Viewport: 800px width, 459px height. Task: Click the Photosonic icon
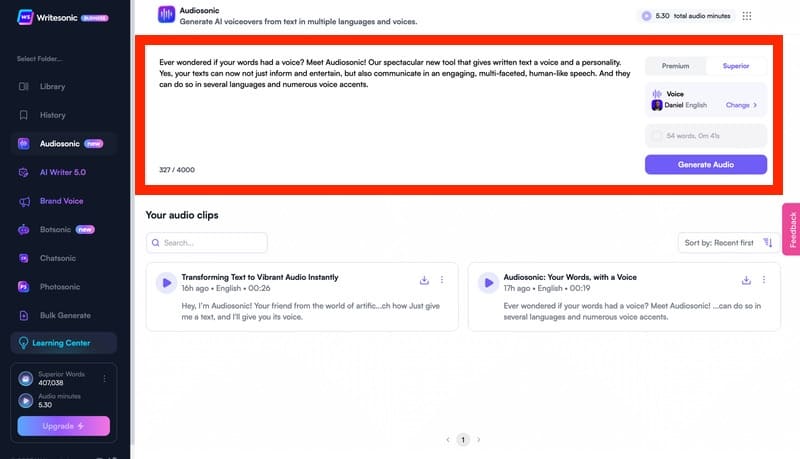click(x=23, y=287)
